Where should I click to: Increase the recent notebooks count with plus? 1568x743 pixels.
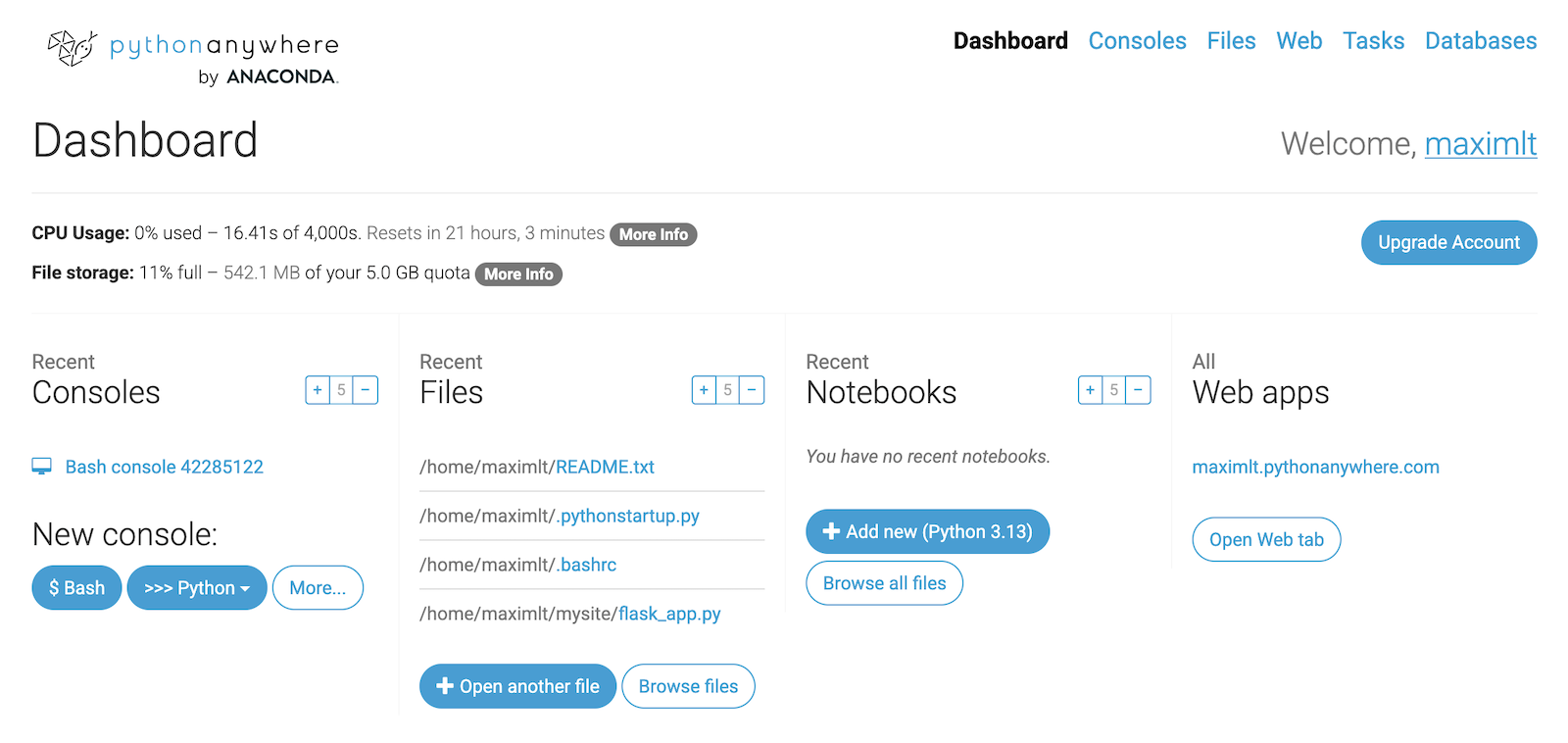point(1090,390)
